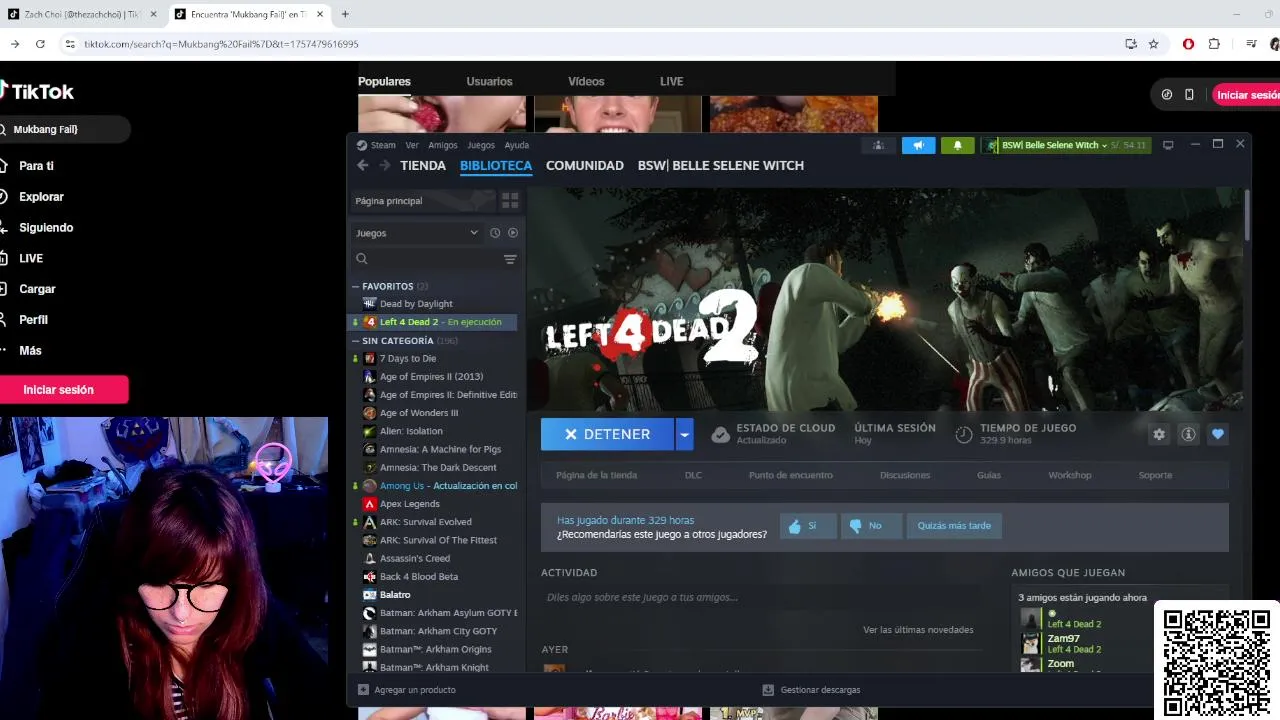
Task: Reload the TikTok browser page
Action: [x=40, y=44]
